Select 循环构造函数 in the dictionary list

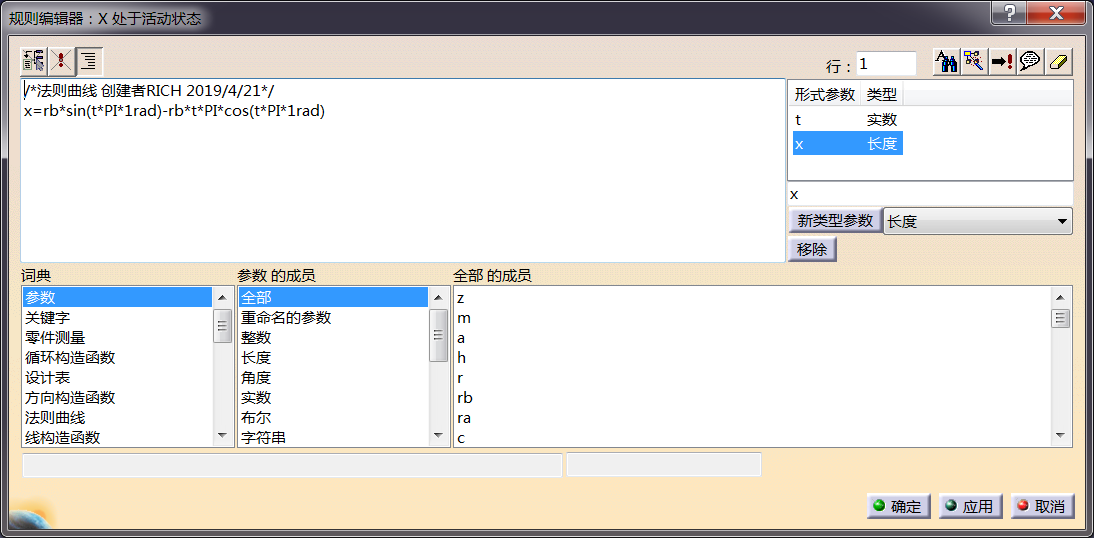coord(117,357)
